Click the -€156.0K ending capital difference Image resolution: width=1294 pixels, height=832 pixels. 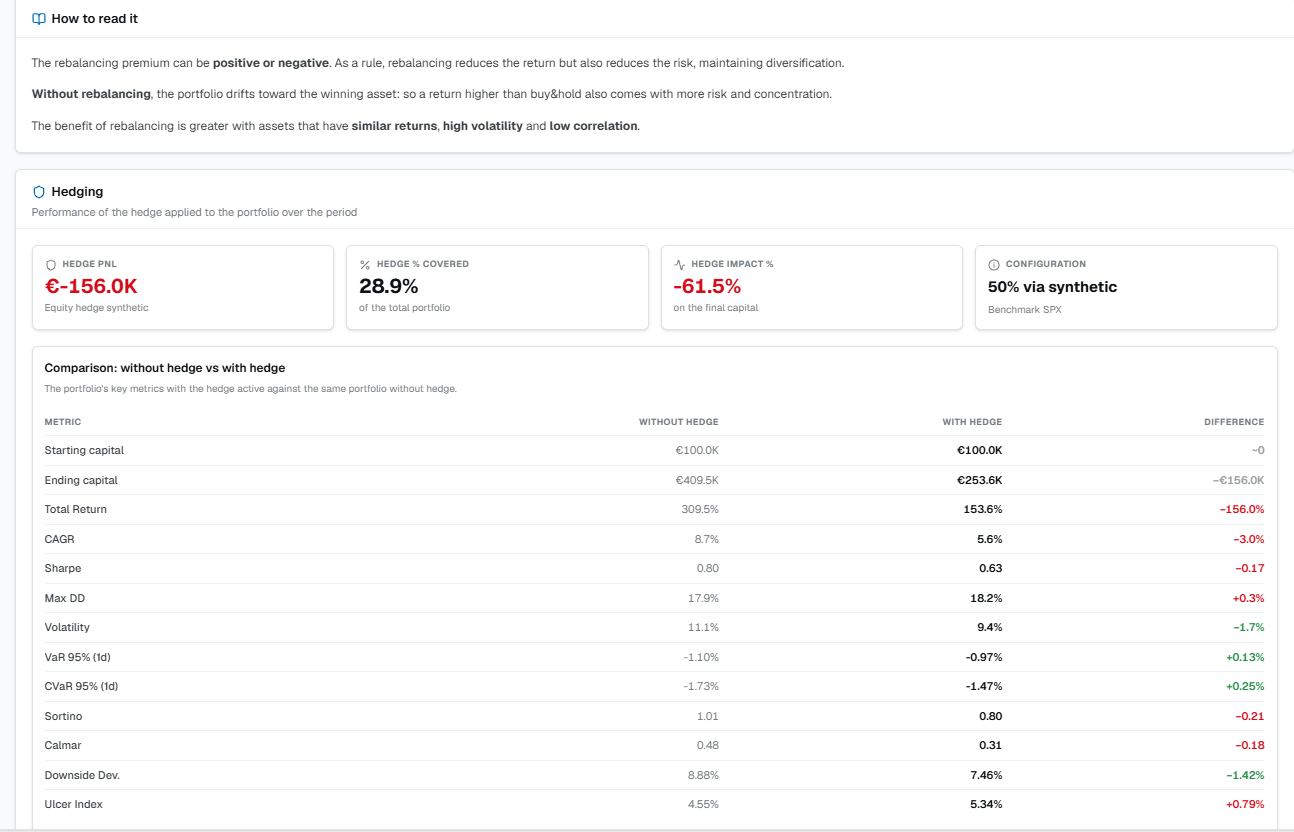[x=1238, y=480]
